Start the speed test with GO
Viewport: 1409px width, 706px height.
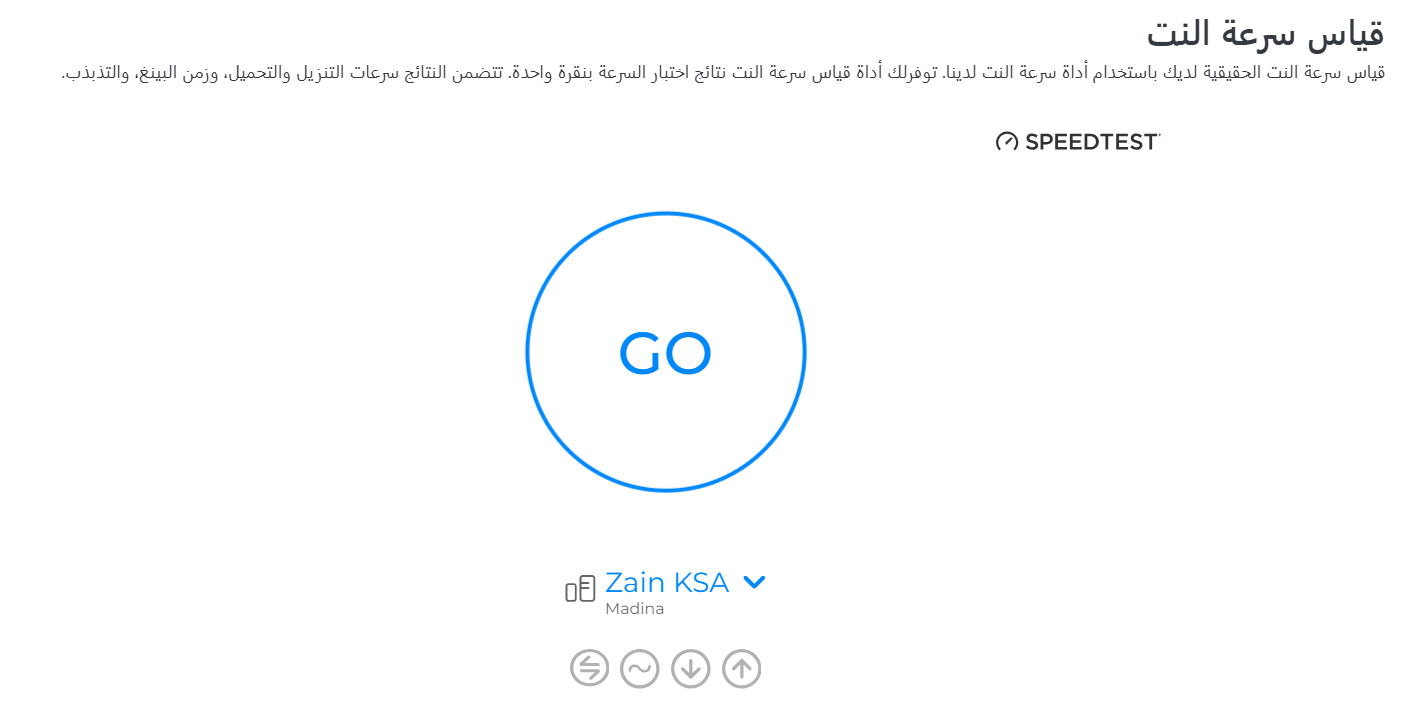click(665, 353)
